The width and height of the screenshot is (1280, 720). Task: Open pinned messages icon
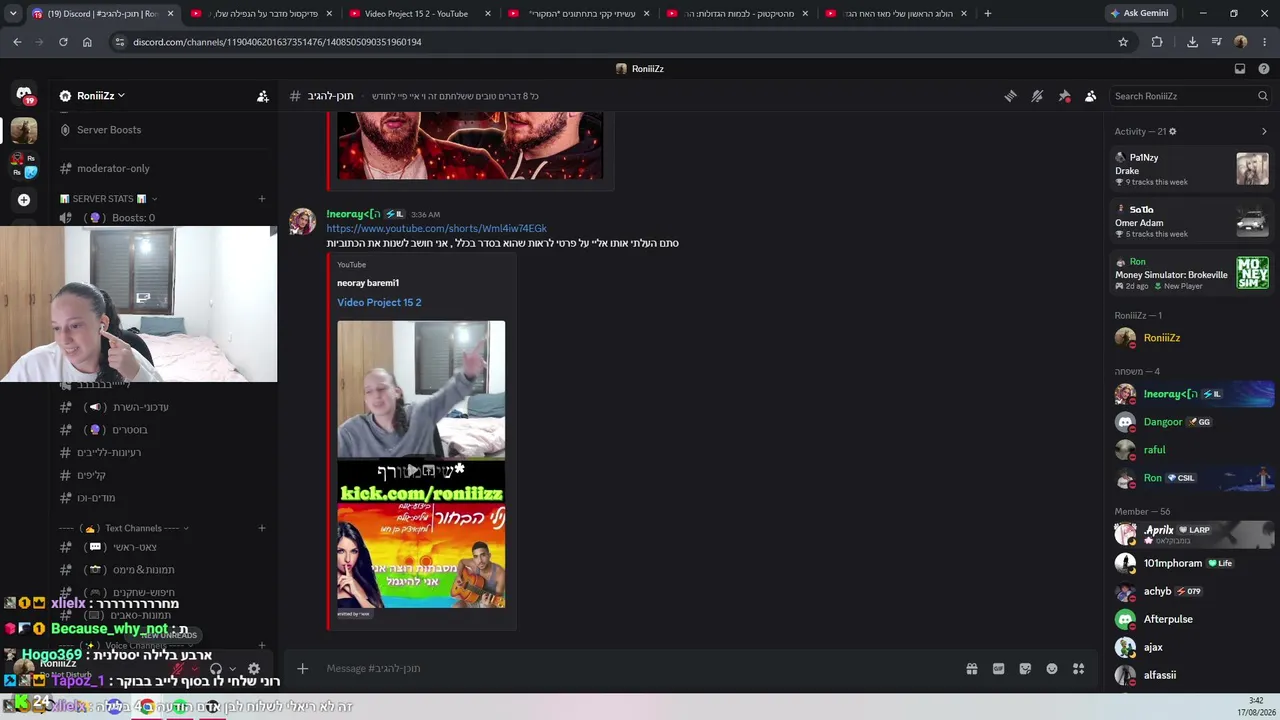(x=1064, y=96)
